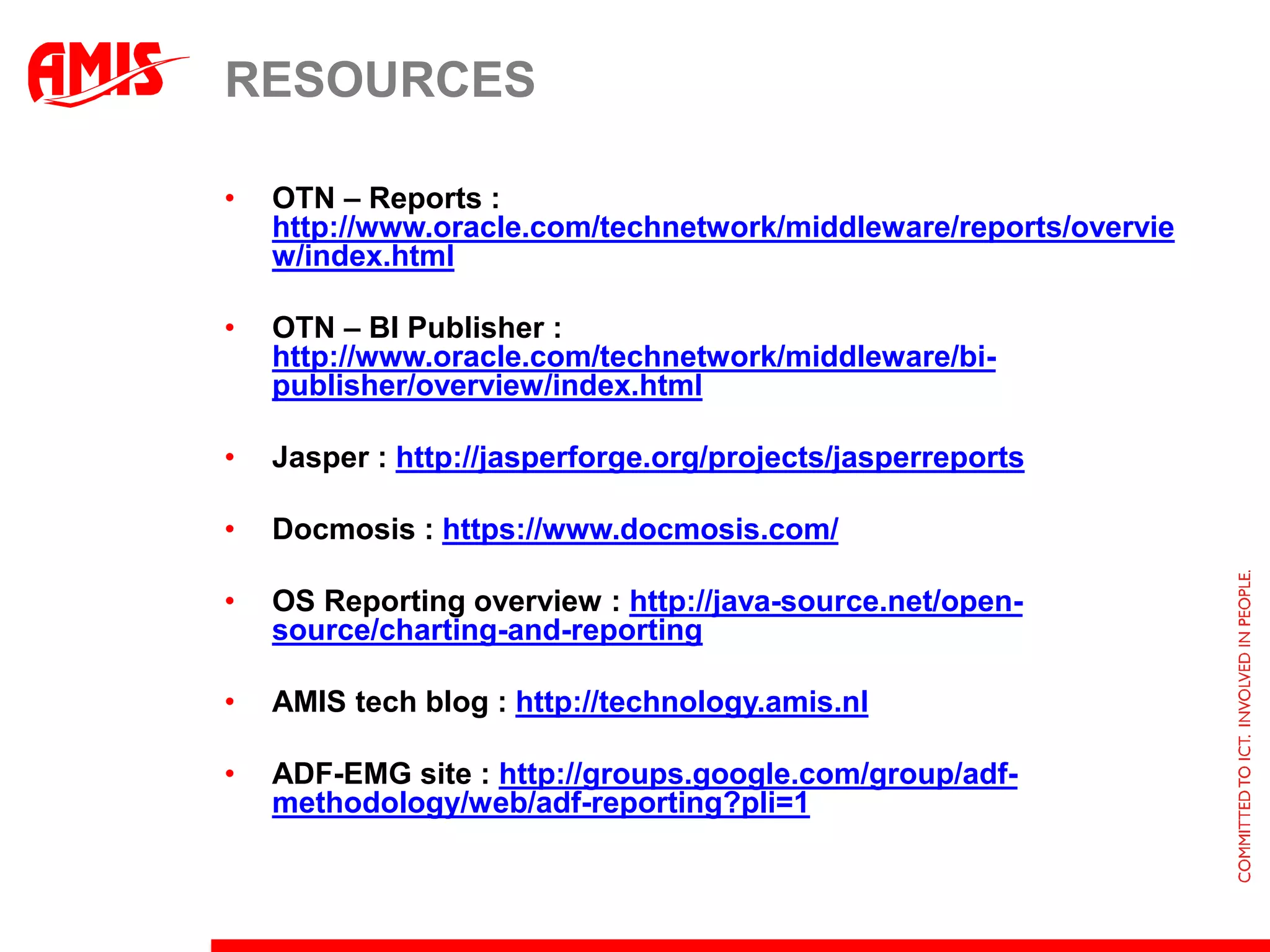Click the 'Docmosis :' label
This screenshot has width=1270, height=952.
[x=353, y=530]
